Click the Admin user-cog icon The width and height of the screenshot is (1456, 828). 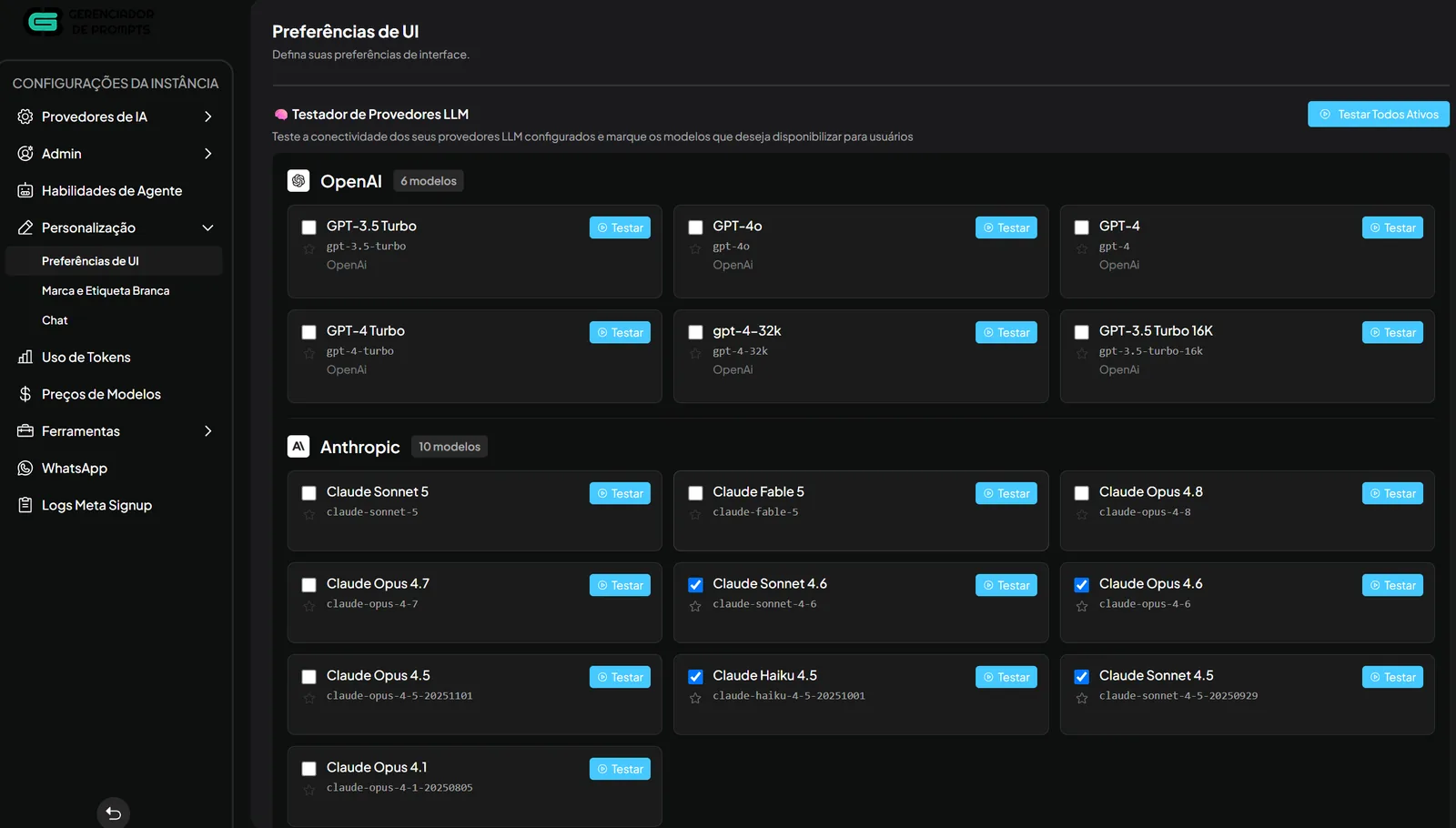tap(25, 154)
